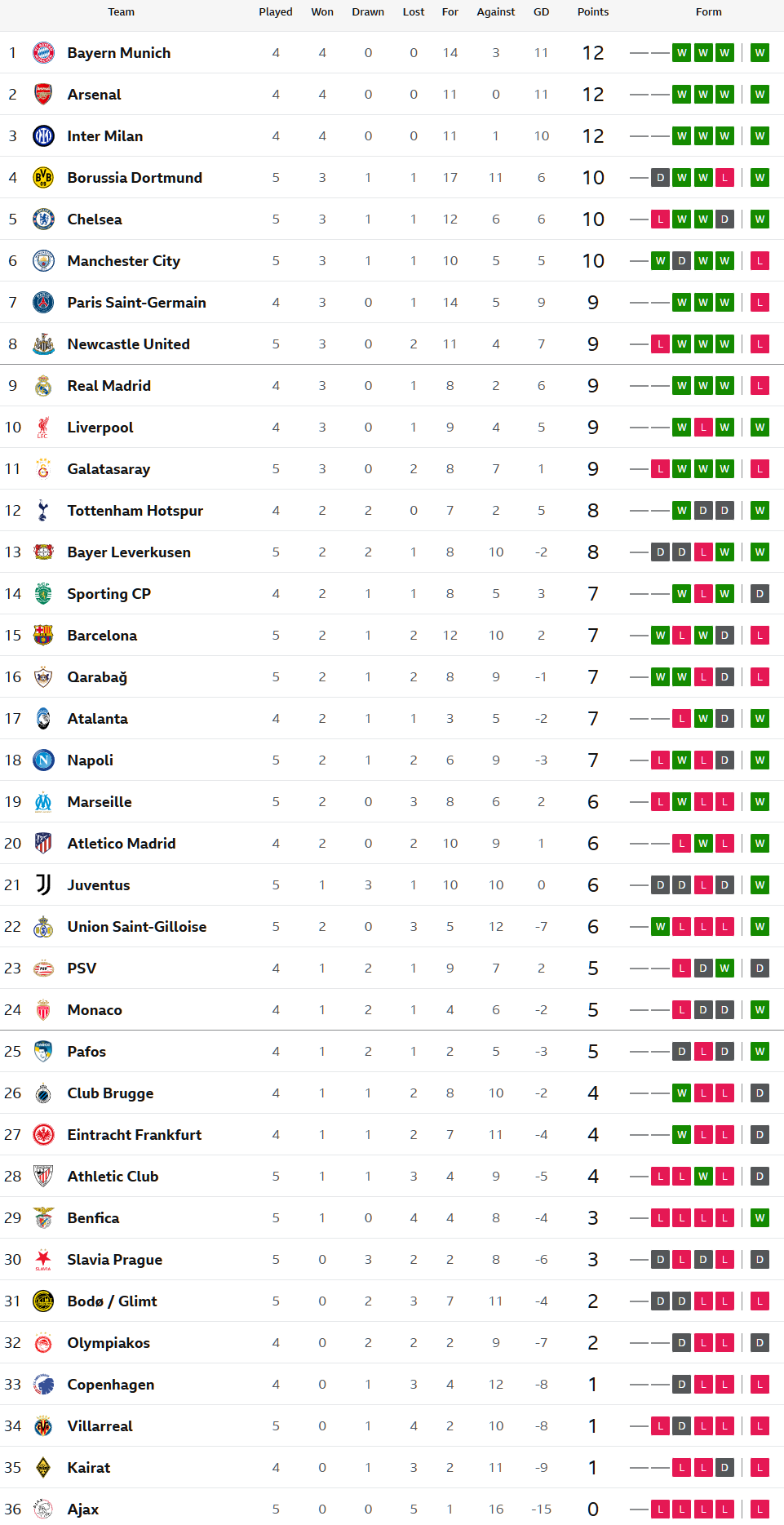Click the Tottenham Hotspur cockerel icon
This screenshot has width=784, height=1525.
(x=43, y=511)
